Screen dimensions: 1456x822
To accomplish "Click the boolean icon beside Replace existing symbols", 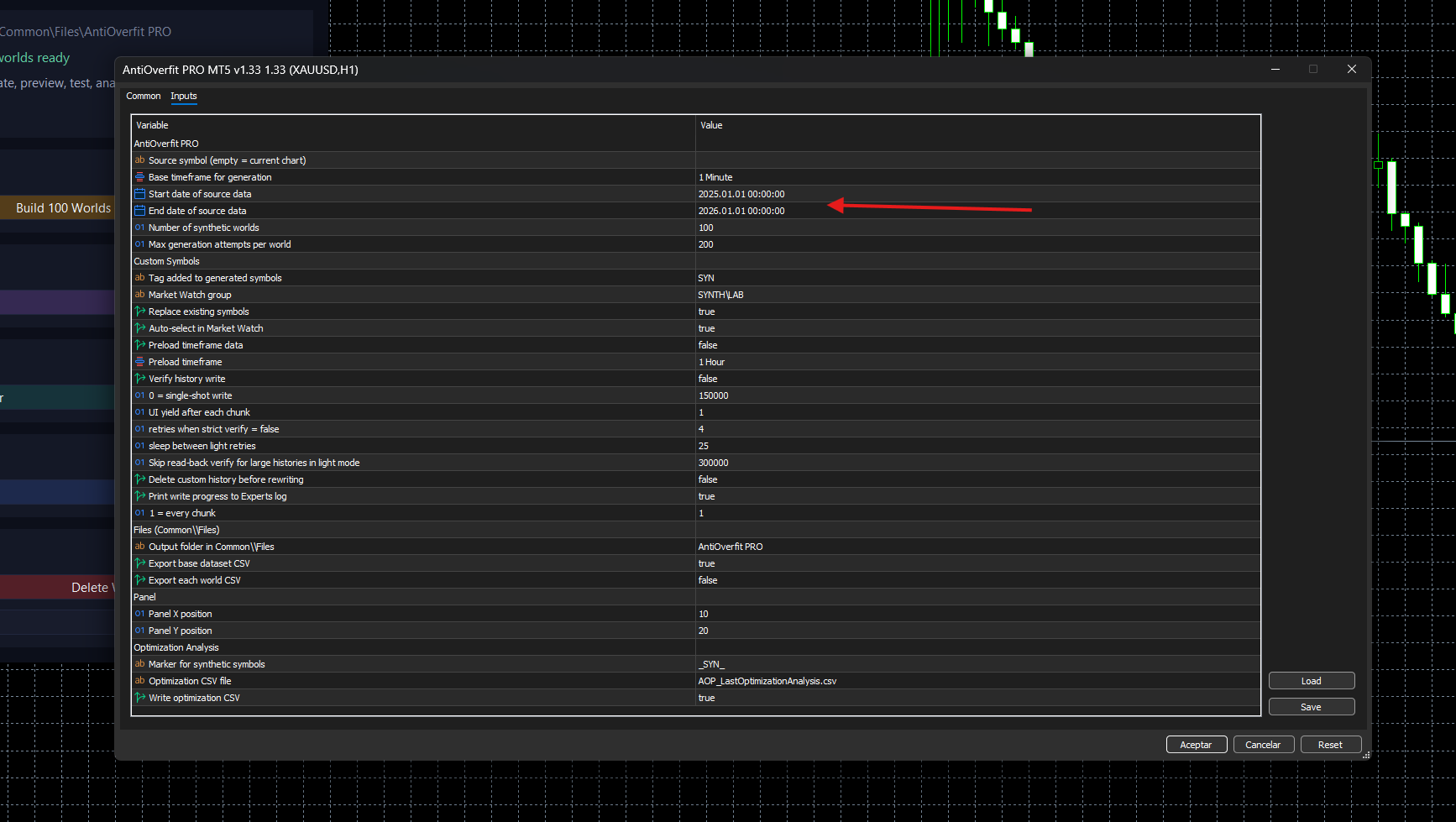I will pyautogui.click(x=139, y=312).
